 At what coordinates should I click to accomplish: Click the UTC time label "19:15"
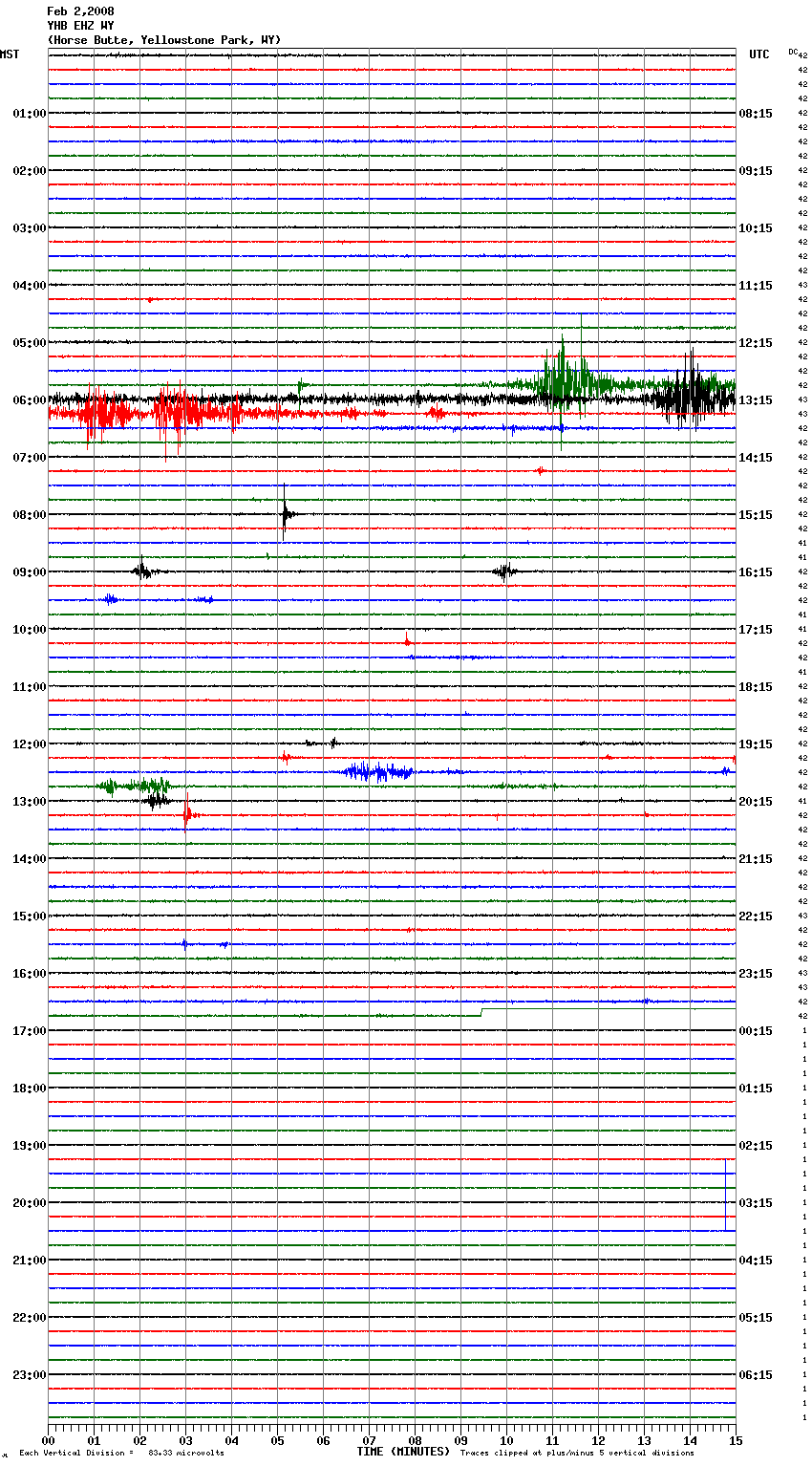[x=756, y=744]
